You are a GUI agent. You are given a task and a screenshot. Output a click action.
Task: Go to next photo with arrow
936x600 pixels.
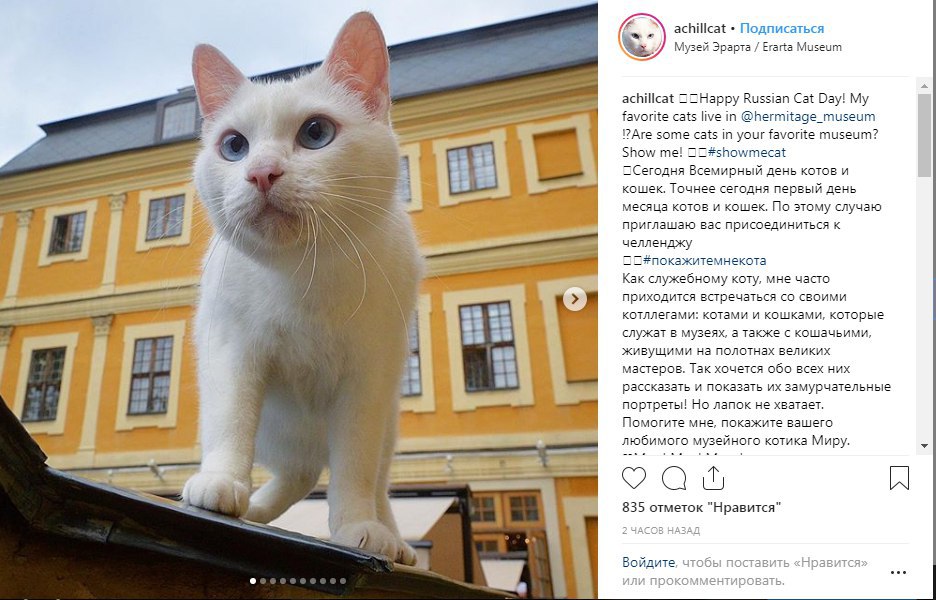click(575, 299)
